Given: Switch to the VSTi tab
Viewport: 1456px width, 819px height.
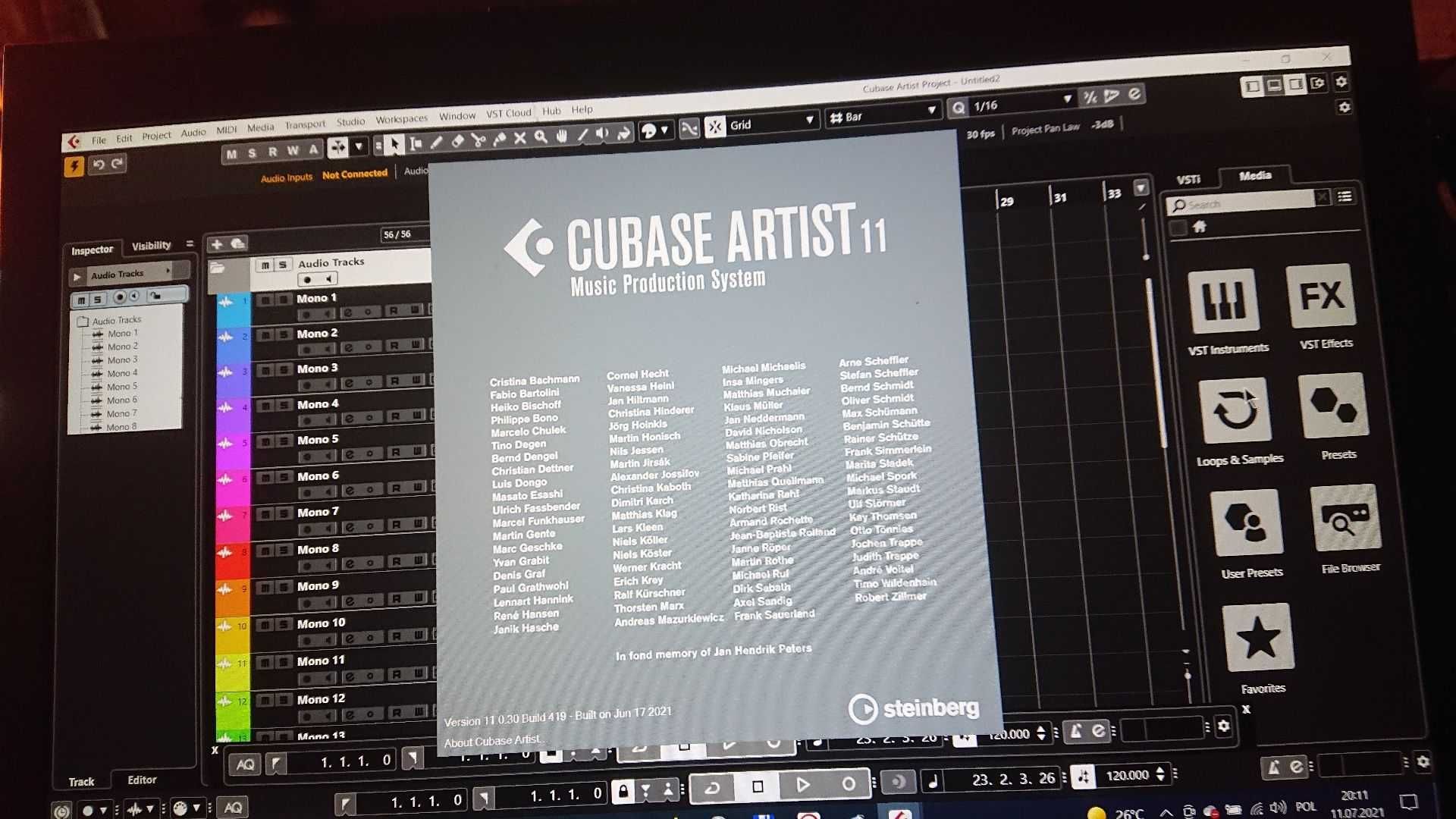Looking at the screenshot, I should [1188, 180].
